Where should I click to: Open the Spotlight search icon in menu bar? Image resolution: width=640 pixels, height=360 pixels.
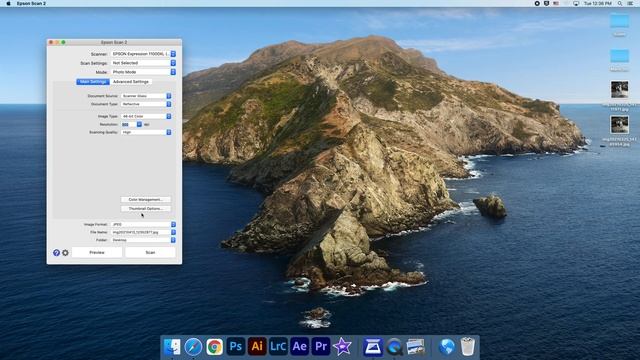tap(620, 3)
